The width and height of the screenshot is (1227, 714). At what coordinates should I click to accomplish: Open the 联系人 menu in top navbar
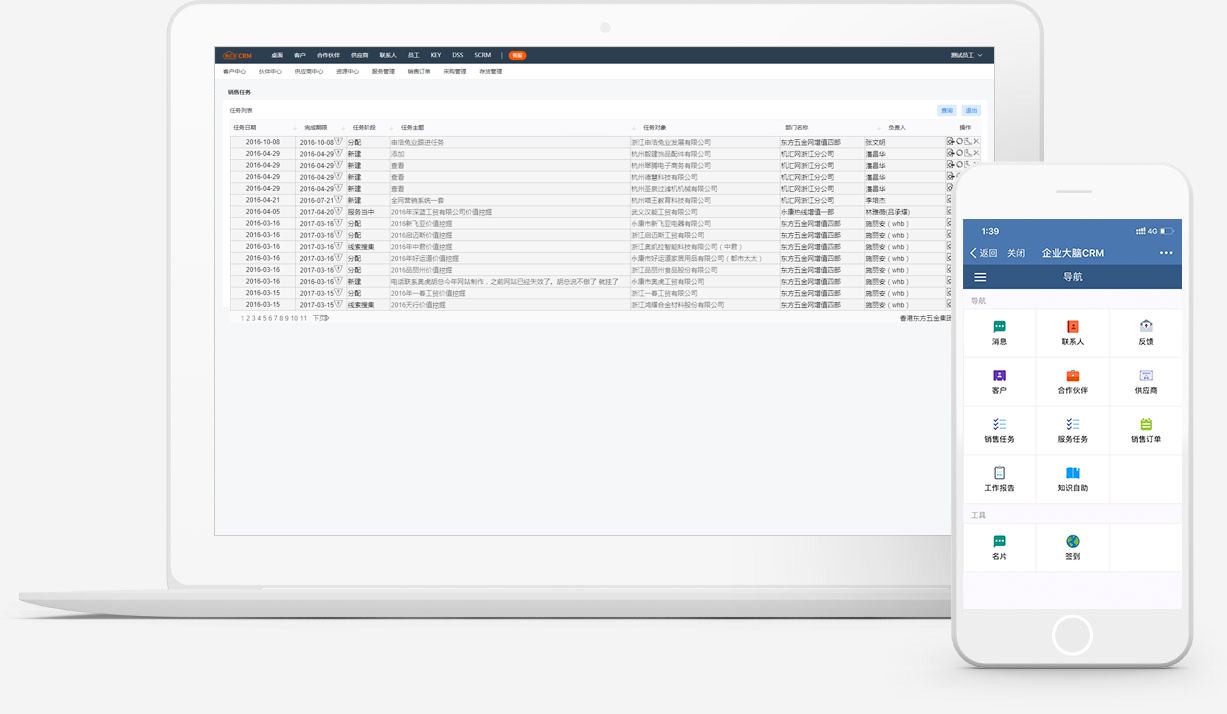388,55
